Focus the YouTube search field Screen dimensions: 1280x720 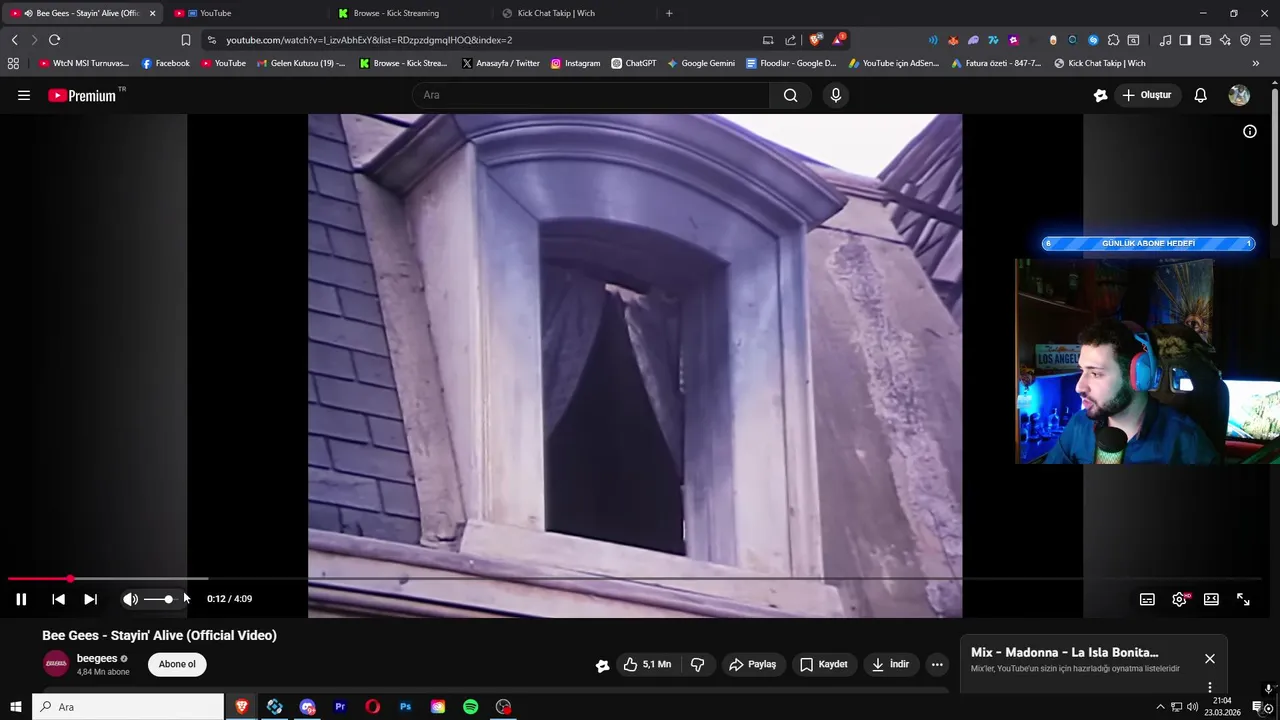[591, 95]
